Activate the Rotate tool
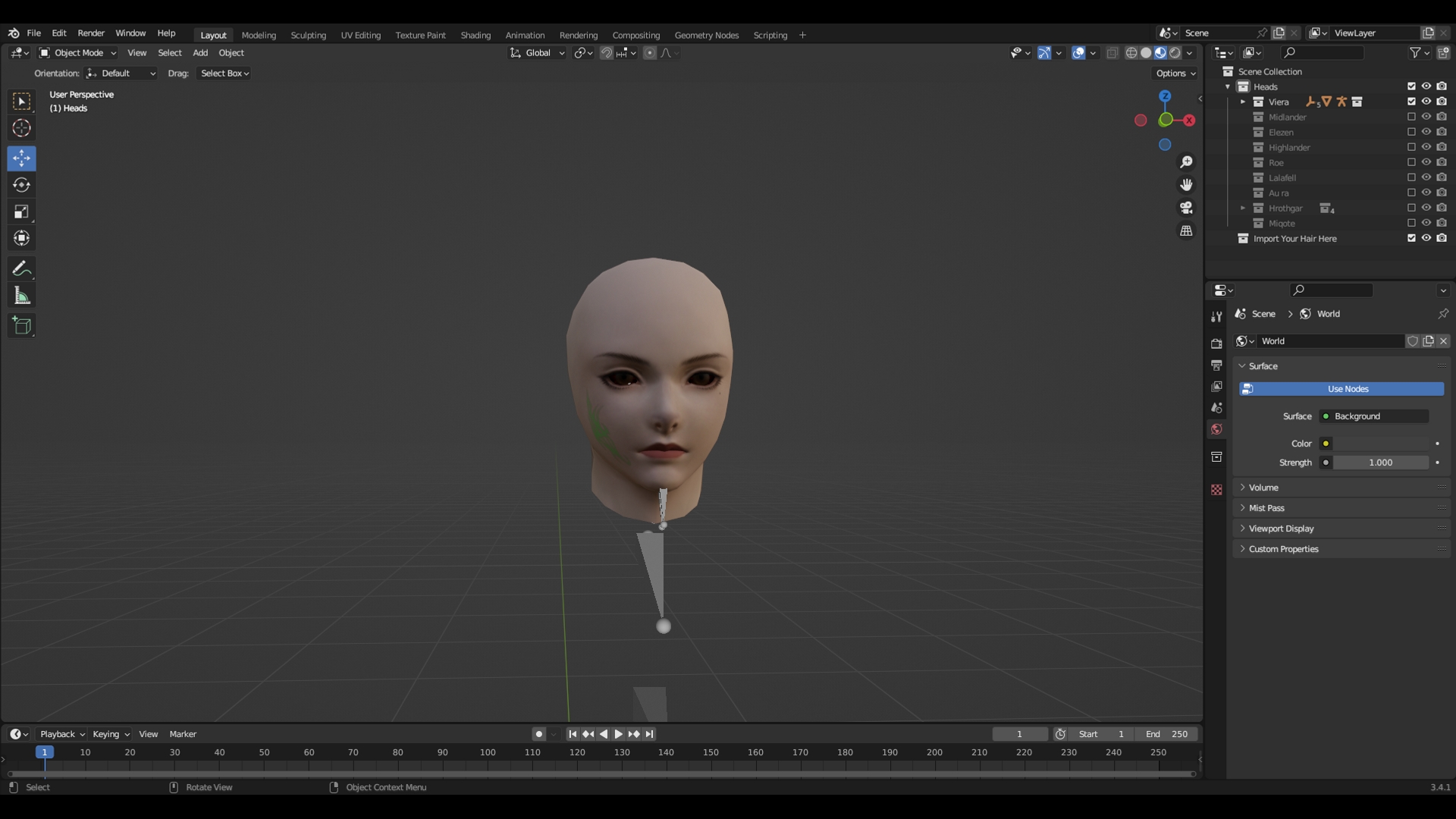 pos(21,185)
